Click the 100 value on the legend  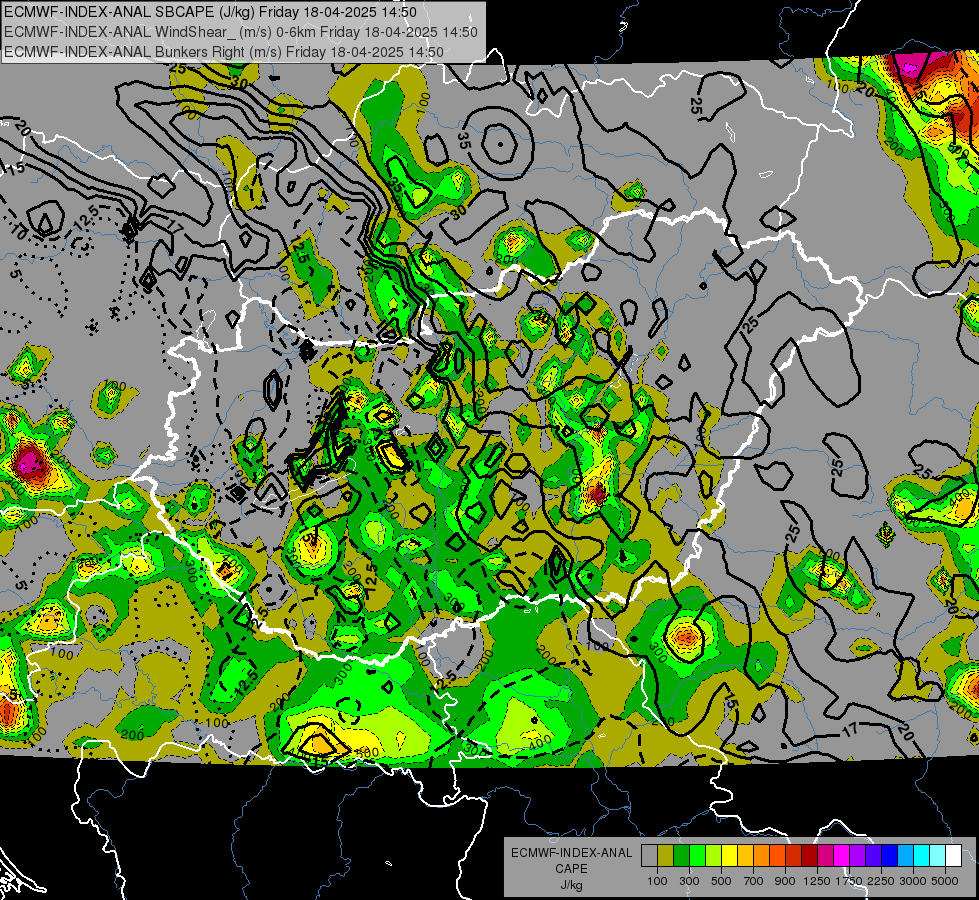point(657,881)
